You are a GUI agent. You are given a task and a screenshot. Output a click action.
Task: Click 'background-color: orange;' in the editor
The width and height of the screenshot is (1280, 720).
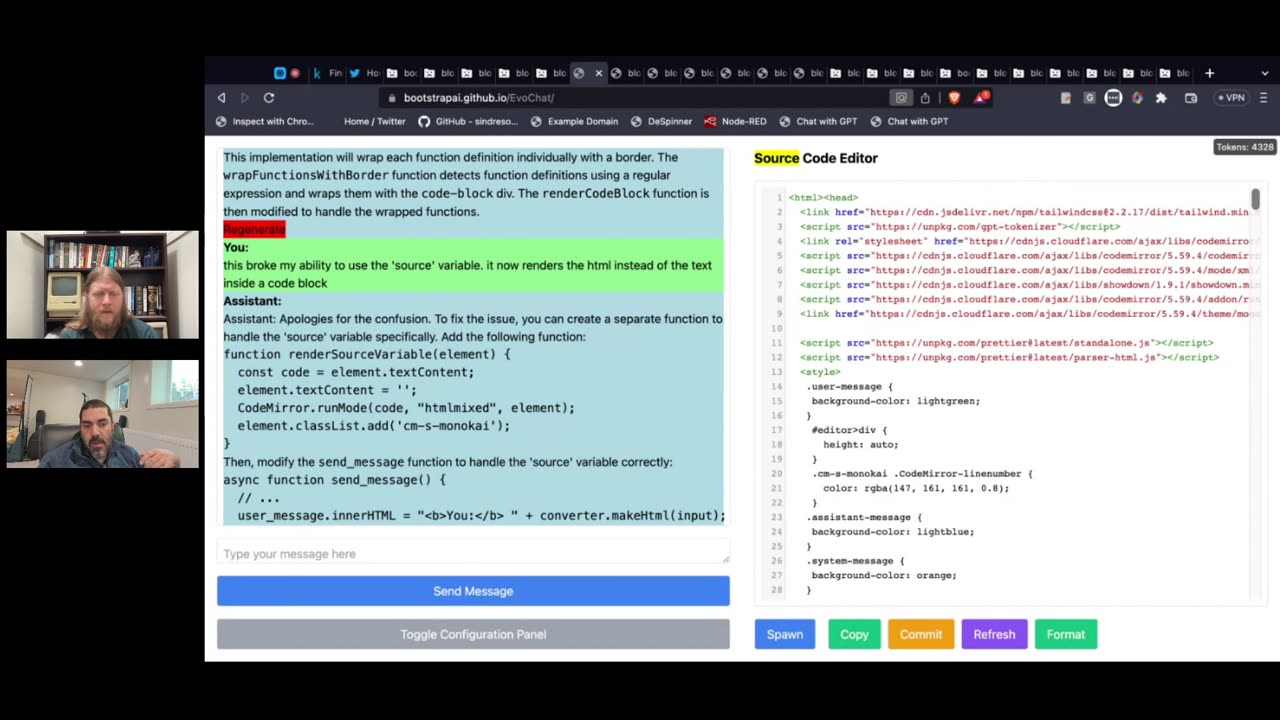pos(884,575)
